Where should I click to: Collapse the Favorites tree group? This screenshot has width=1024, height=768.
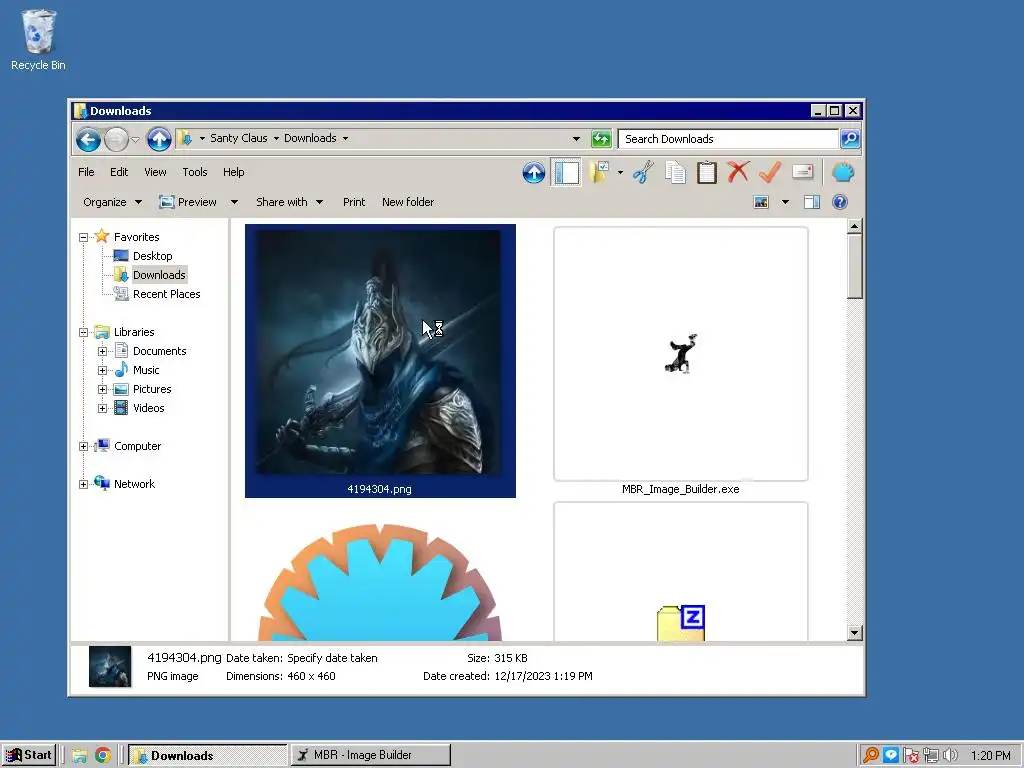coord(84,237)
